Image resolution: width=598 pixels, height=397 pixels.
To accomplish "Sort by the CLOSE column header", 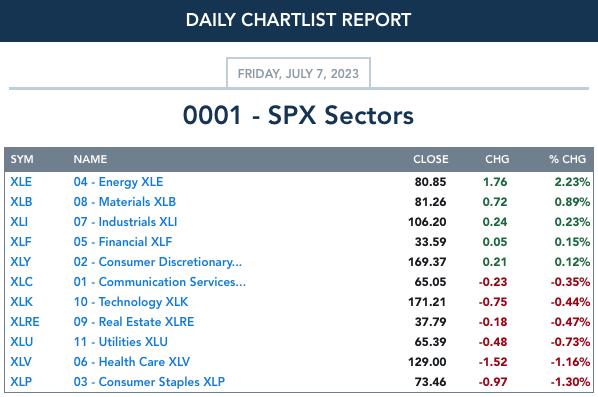I will click(431, 159).
